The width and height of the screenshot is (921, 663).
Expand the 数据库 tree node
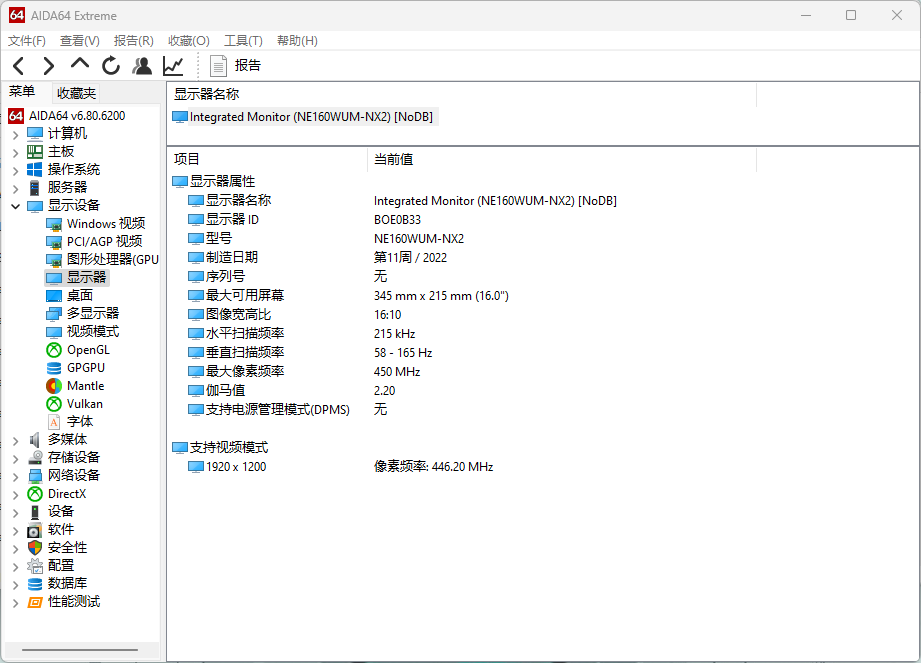pos(16,584)
